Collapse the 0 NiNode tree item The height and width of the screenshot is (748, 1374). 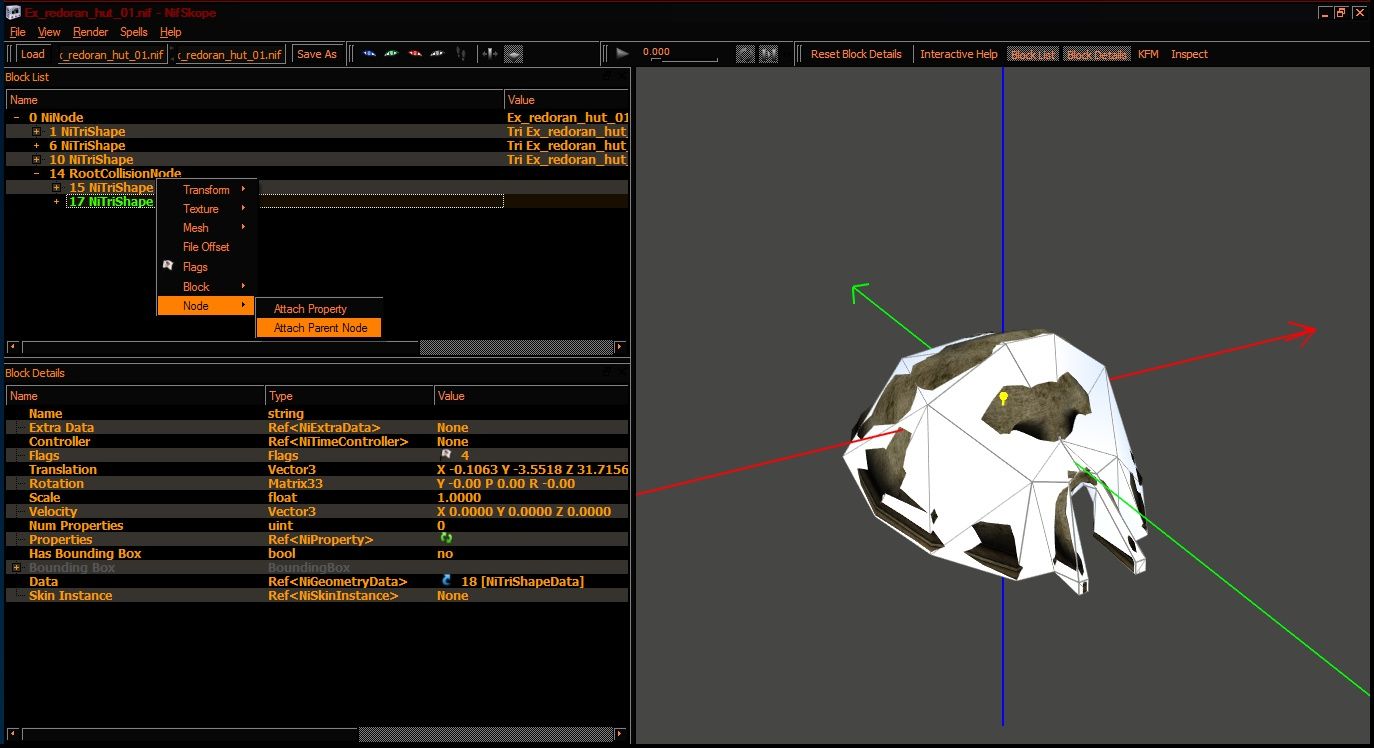(x=16, y=118)
